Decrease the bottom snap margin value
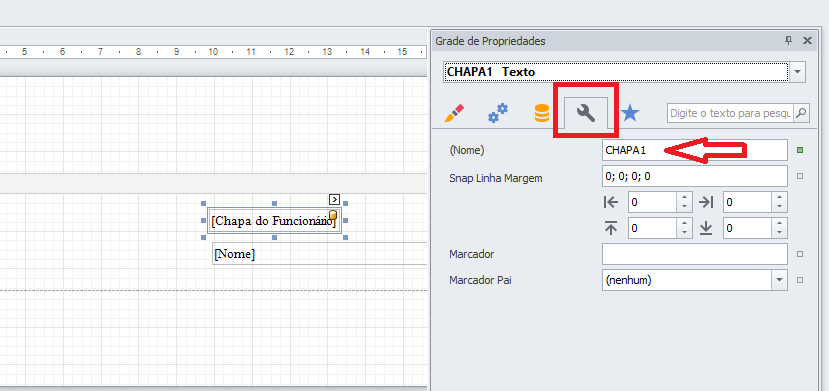829x391 pixels. pos(780,233)
